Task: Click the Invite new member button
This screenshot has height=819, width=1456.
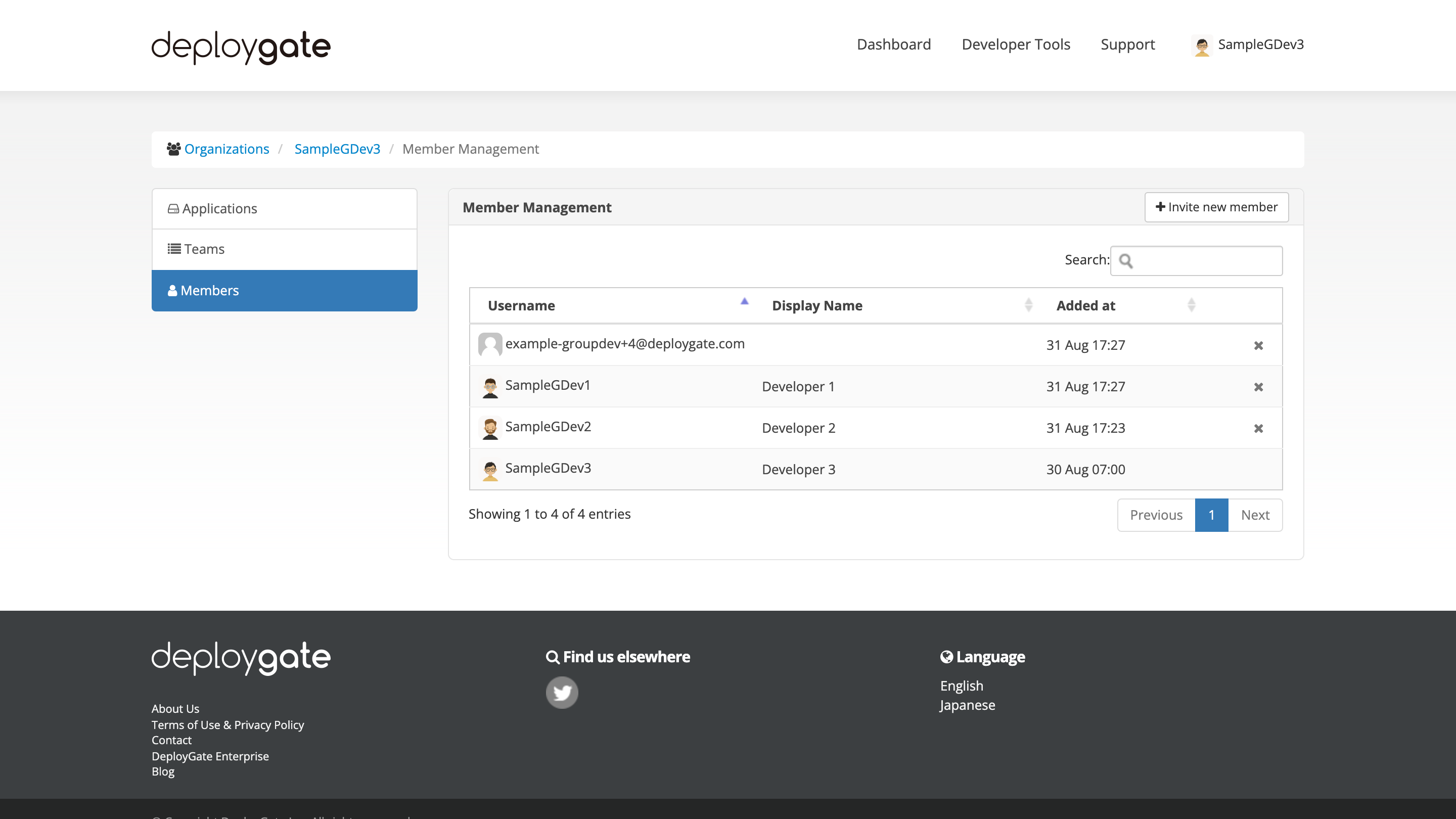Action: (x=1216, y=207)
